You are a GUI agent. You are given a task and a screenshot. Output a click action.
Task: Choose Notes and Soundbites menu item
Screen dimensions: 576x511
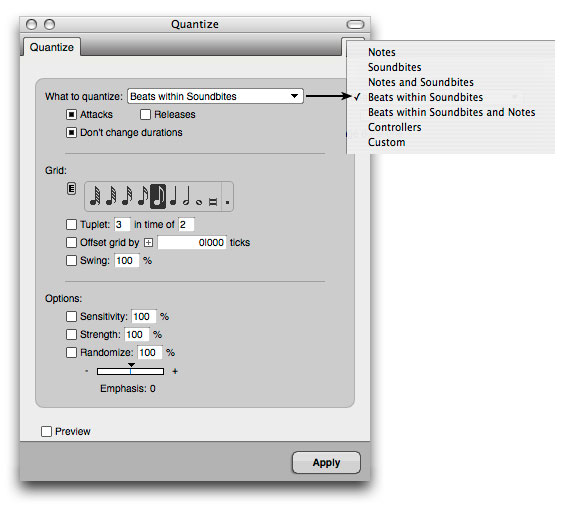click(x=421, y=82)
